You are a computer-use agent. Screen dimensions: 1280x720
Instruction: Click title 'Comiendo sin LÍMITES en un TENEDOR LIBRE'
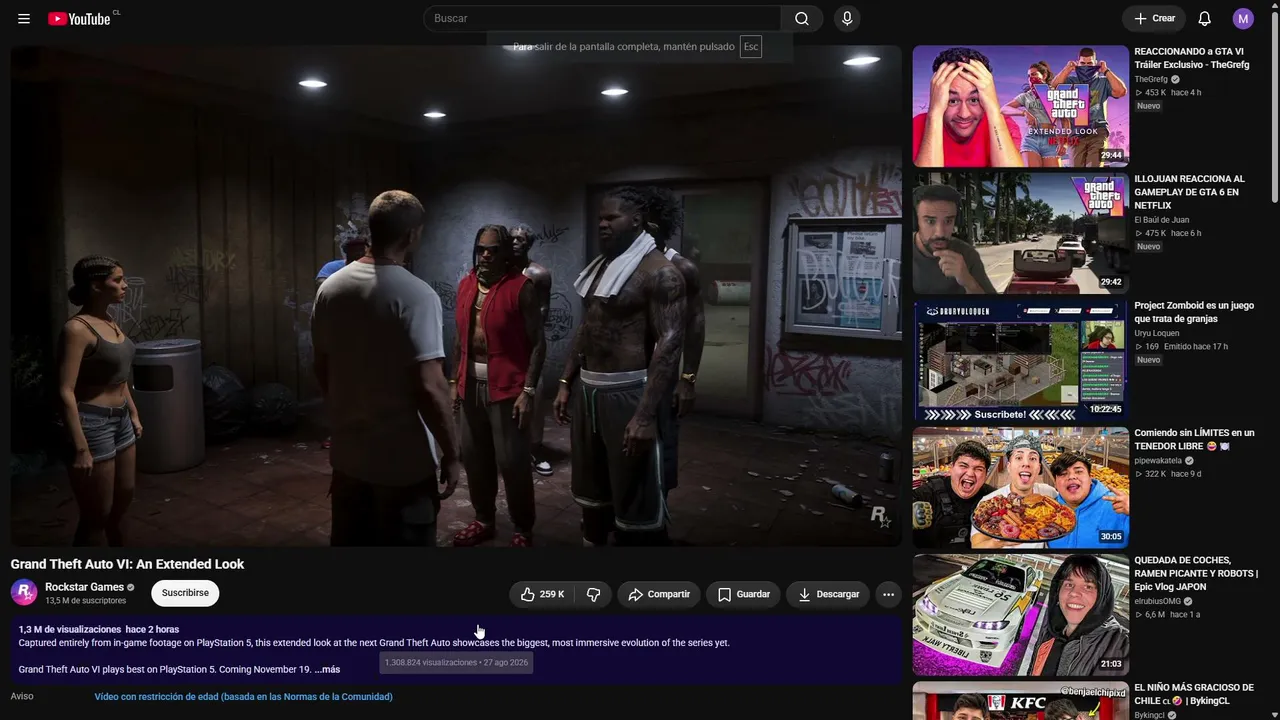click(x=1194, y=439)
